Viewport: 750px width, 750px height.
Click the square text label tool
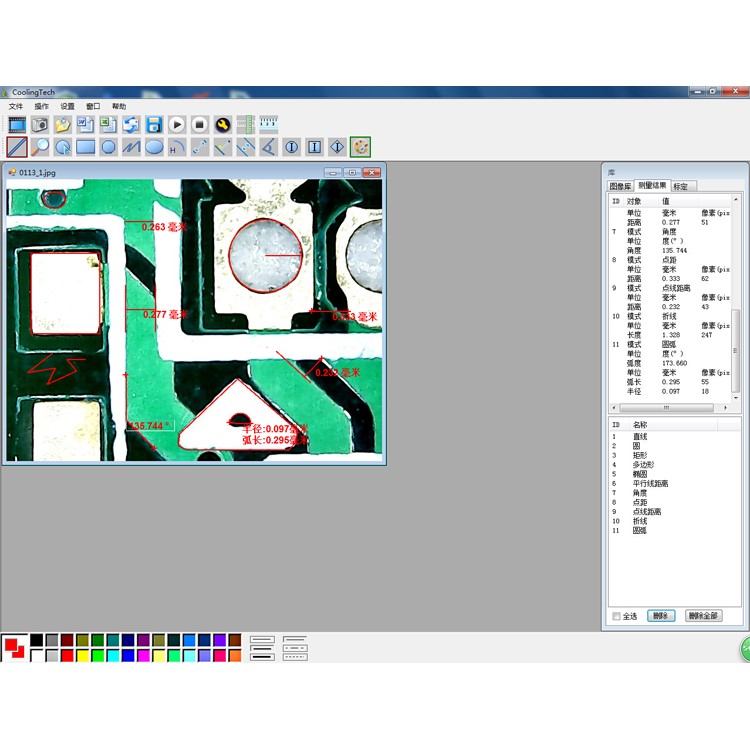click(x=314, y=147)
